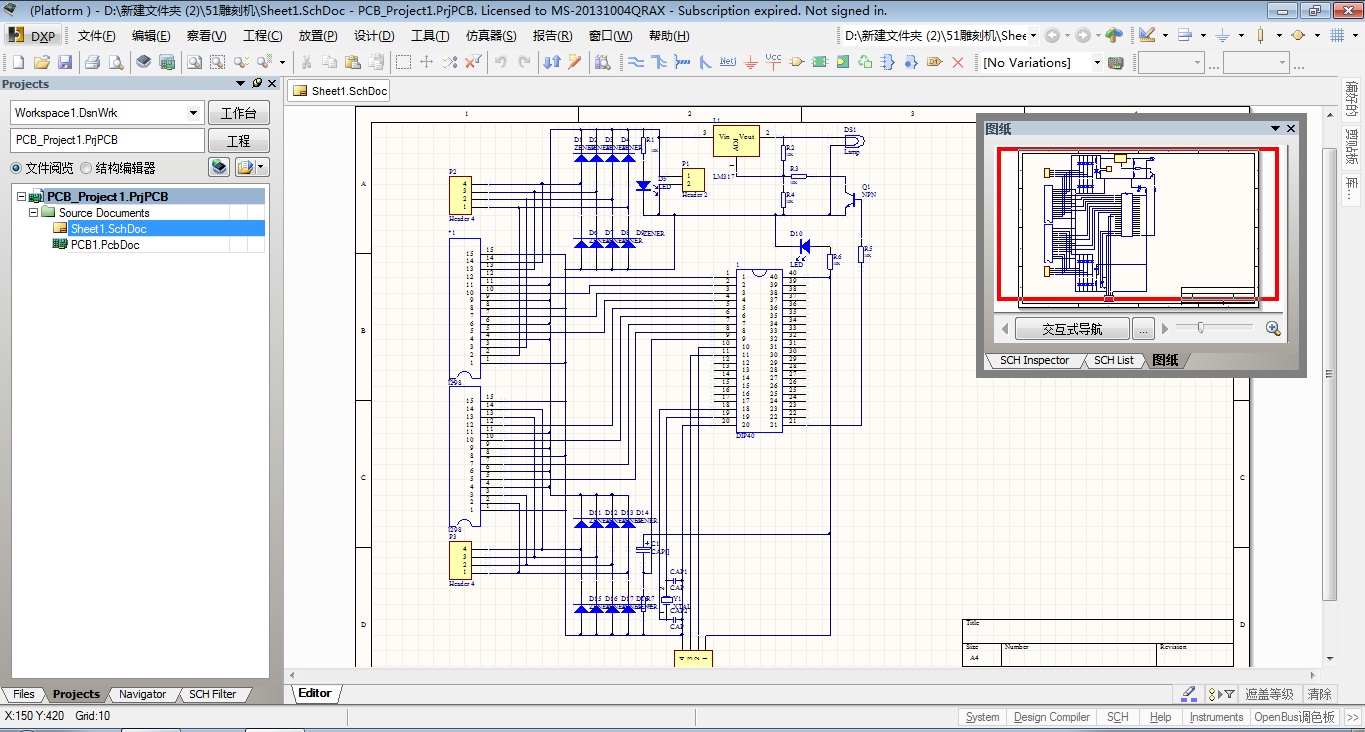Click the 清除 button above the status bar
This screenshot has width=1365, height=732.
1320,693
